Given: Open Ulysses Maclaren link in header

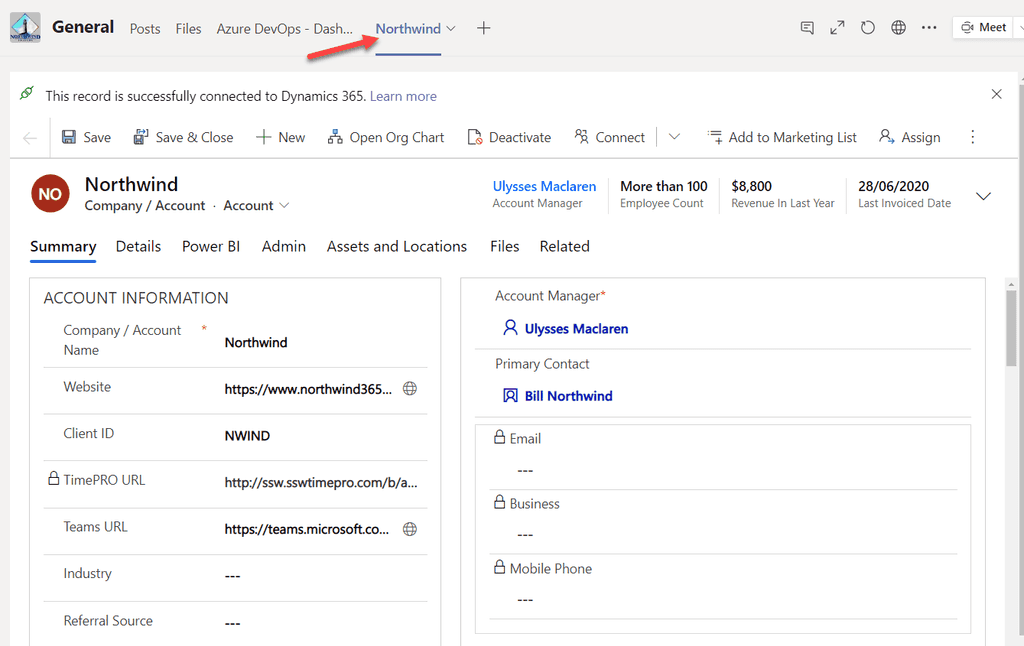Looking at the screenshot, I should (544, 186).
